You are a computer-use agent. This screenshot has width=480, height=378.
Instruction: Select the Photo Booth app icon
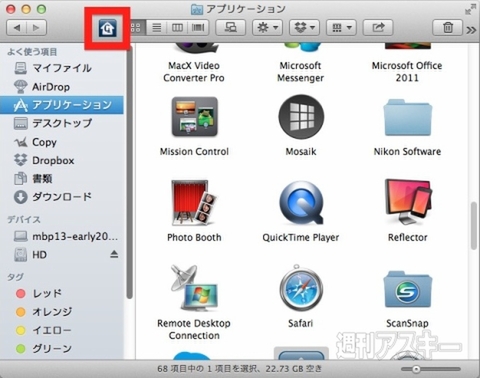[195, 203]
